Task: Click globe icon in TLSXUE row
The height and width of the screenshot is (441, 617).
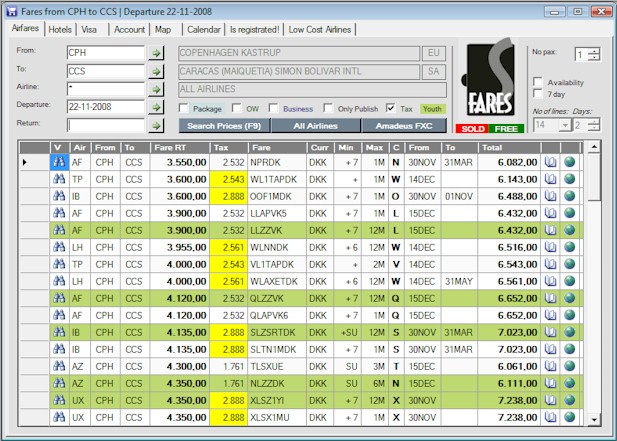Action: 569,366
